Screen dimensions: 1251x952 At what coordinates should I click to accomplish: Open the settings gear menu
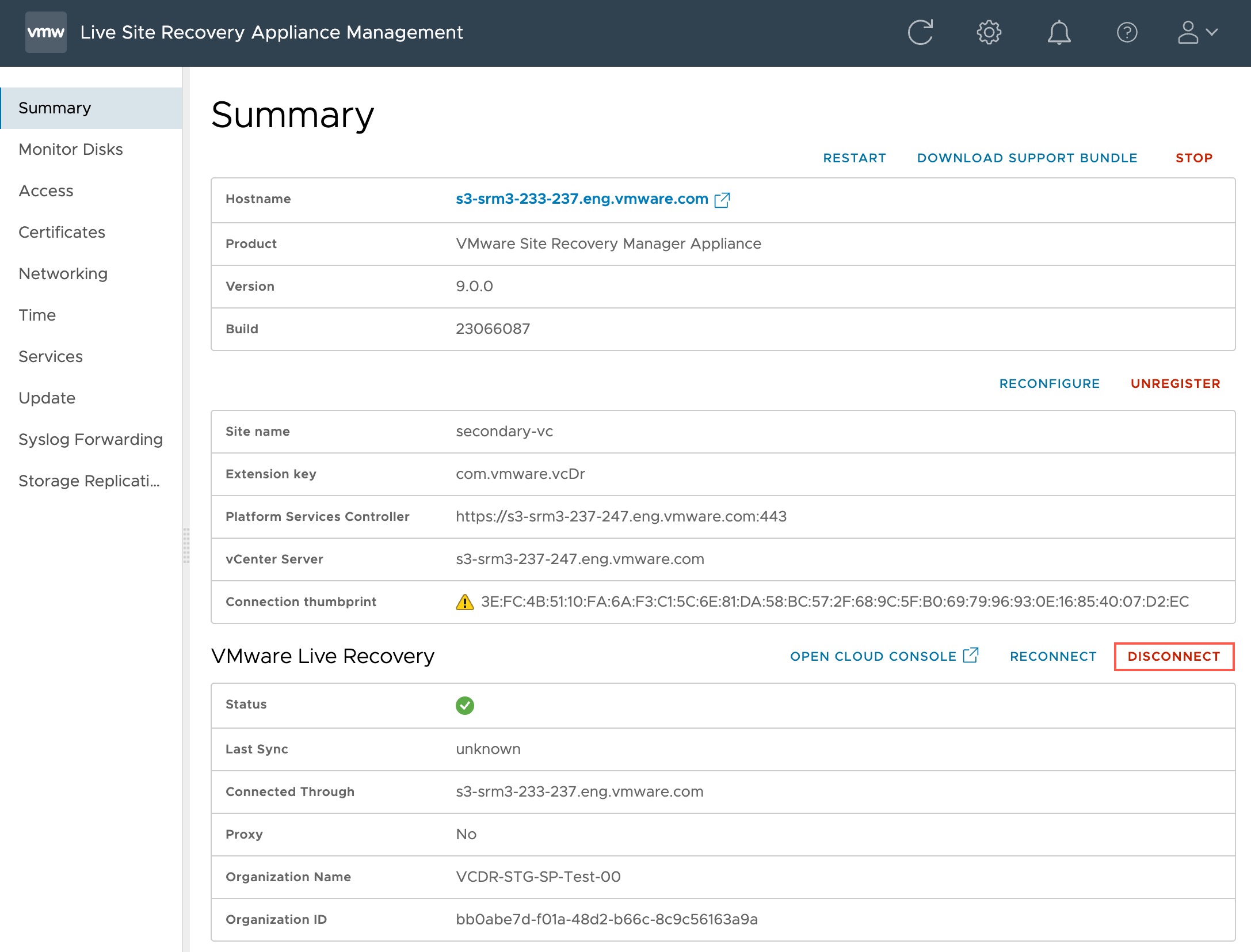coord(989,32)
